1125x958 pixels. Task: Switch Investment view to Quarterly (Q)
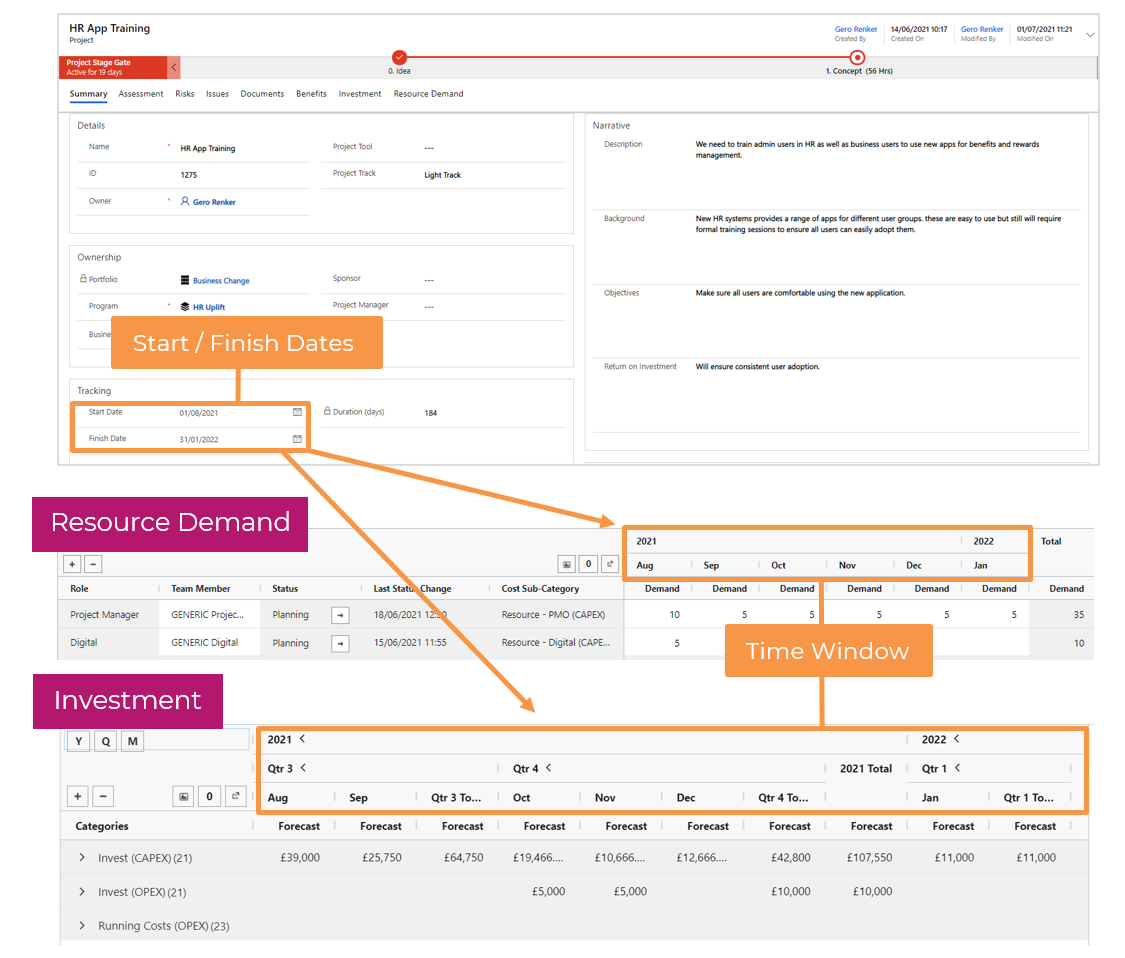[105, 741]
